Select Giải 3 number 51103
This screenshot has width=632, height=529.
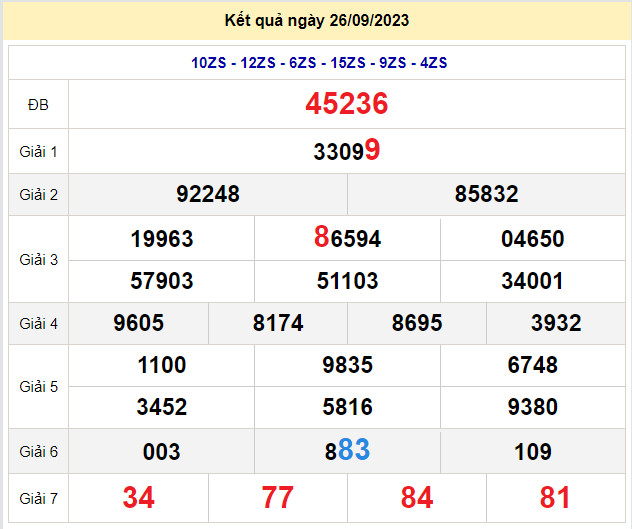347,281
